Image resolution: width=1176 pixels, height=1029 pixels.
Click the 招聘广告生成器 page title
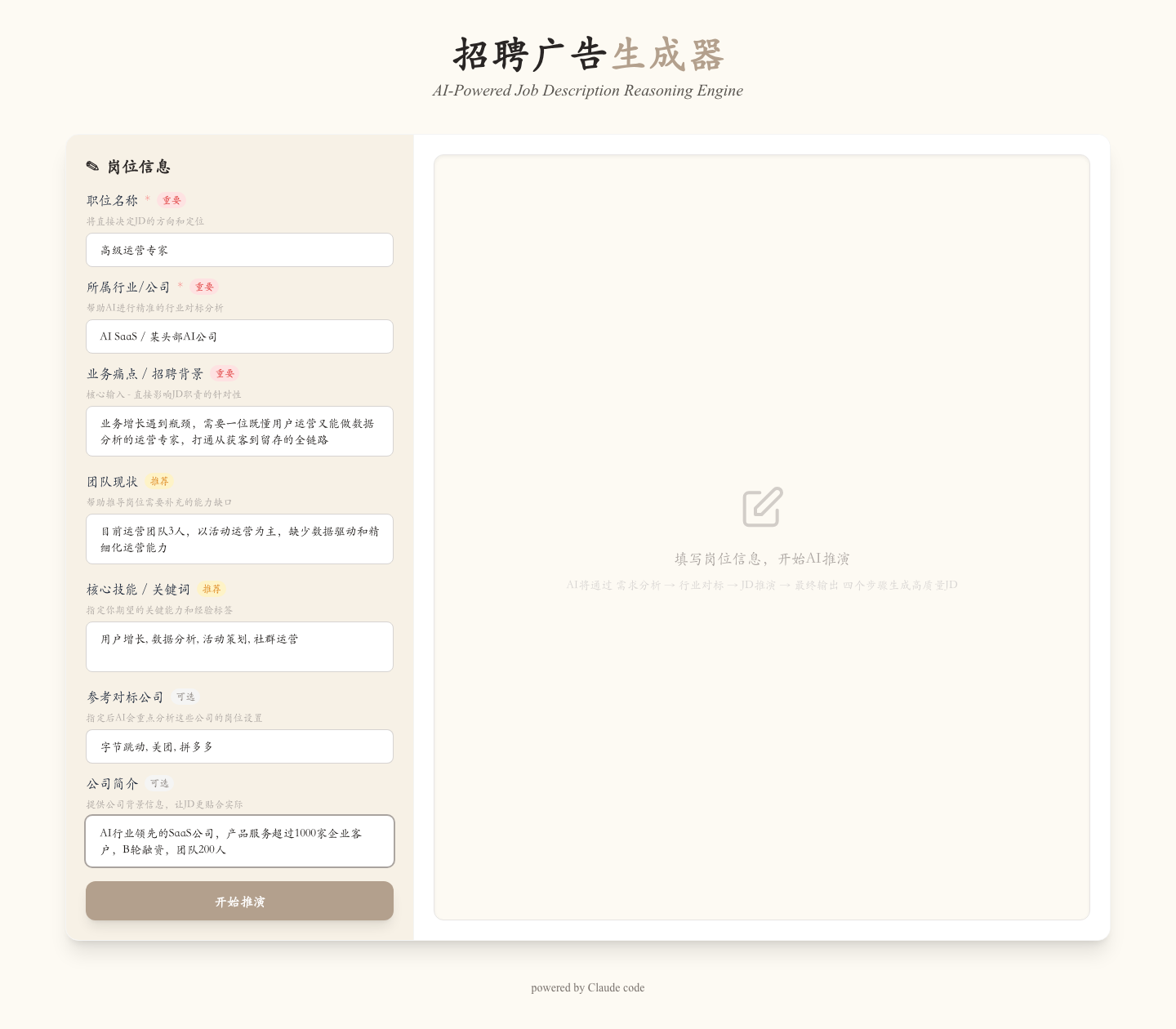(x=588, y=56)
